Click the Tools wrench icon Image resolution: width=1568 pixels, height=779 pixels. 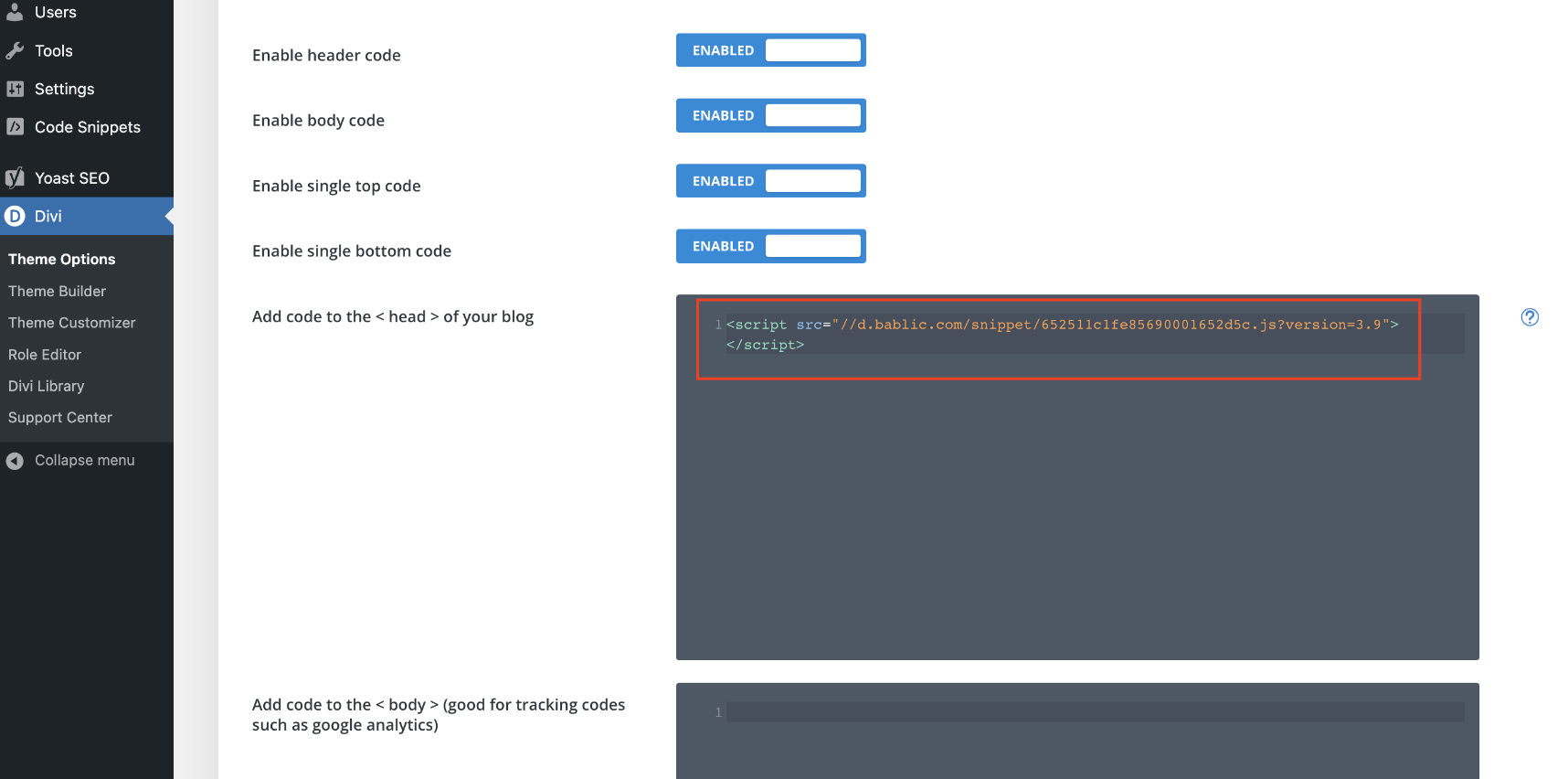coord(15,50)
